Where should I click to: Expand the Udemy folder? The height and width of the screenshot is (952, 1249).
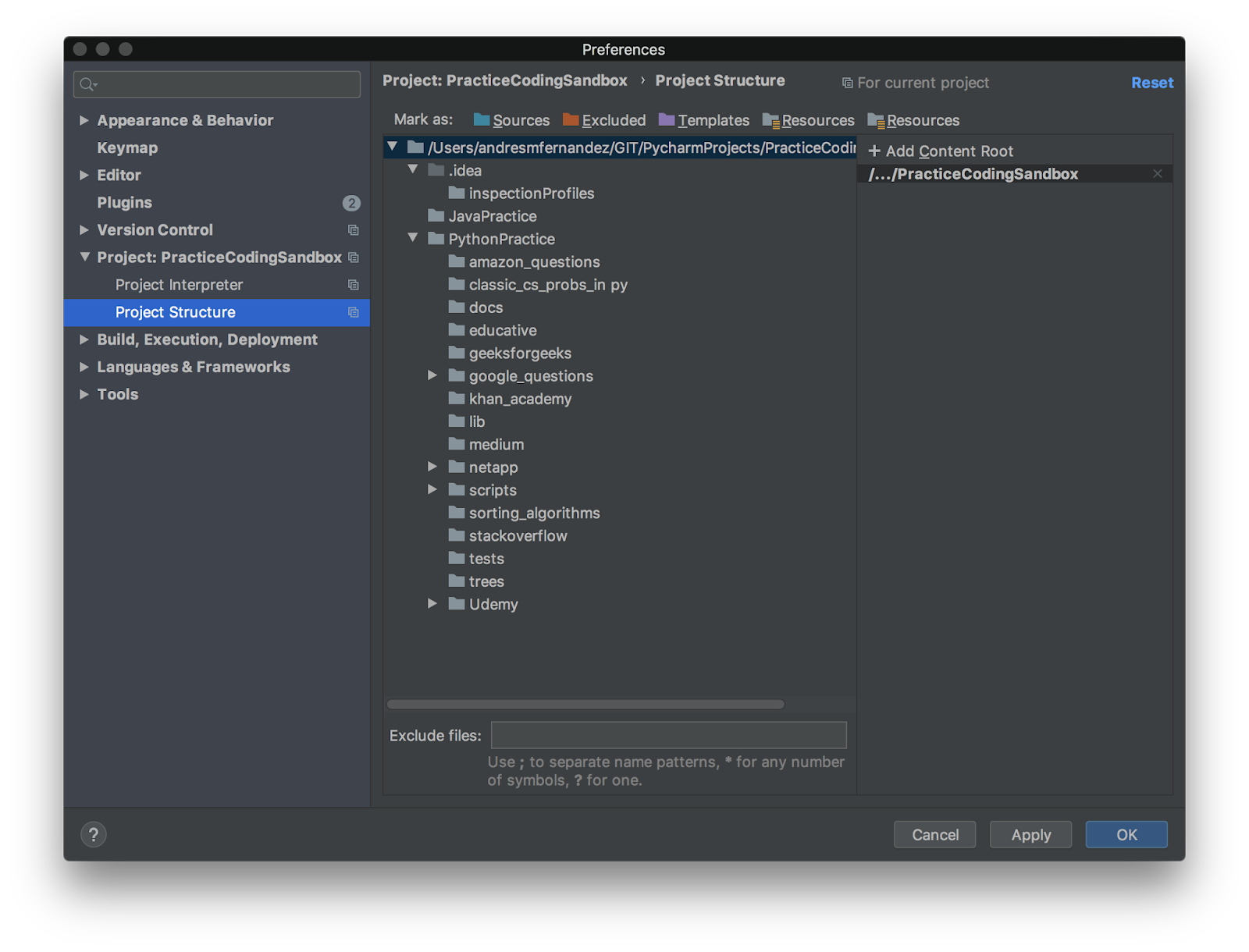pos(432,603)
